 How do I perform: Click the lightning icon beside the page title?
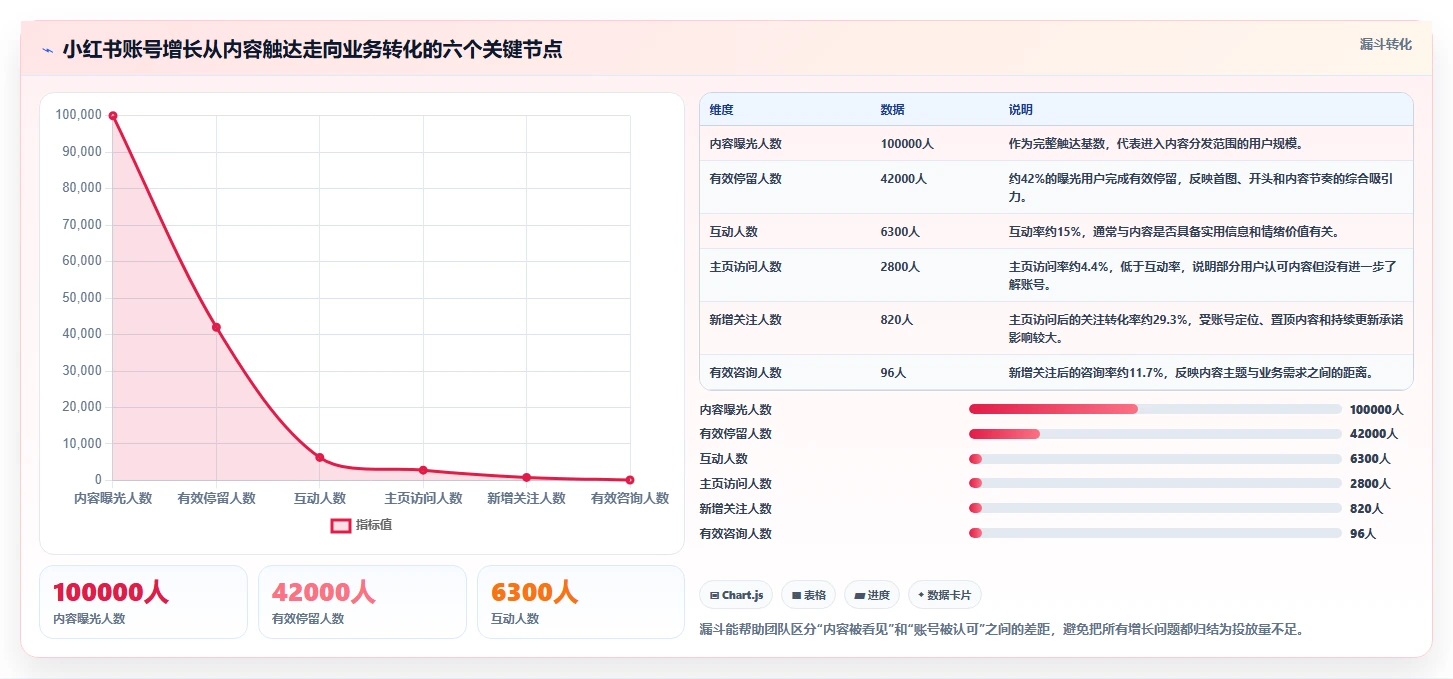pyautogui.click(x=47, y=50)
